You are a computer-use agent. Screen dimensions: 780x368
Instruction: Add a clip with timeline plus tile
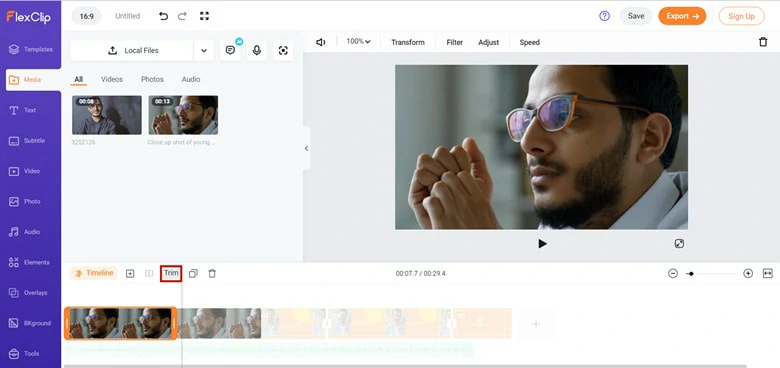click(x=536, y=324)
